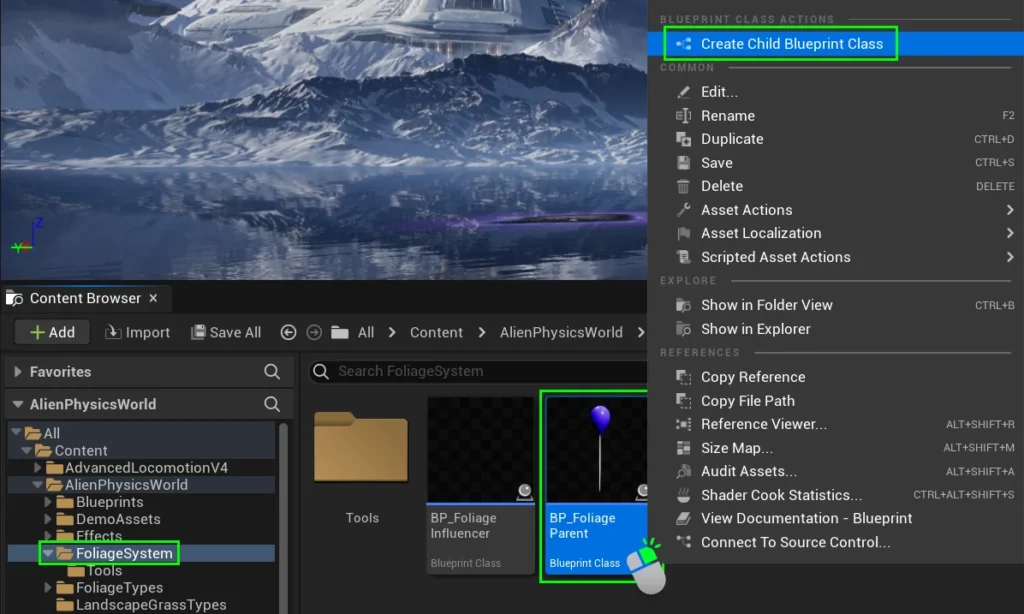Click the Save All button
Image resolution: width=1024 pixels, height=614 pixels.
226,332
